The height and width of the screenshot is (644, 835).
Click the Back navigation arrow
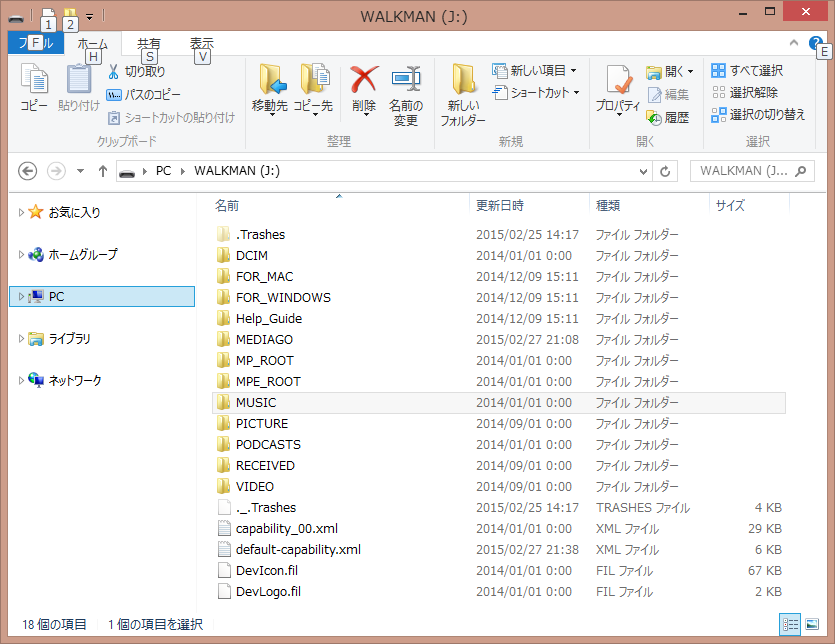28,171
